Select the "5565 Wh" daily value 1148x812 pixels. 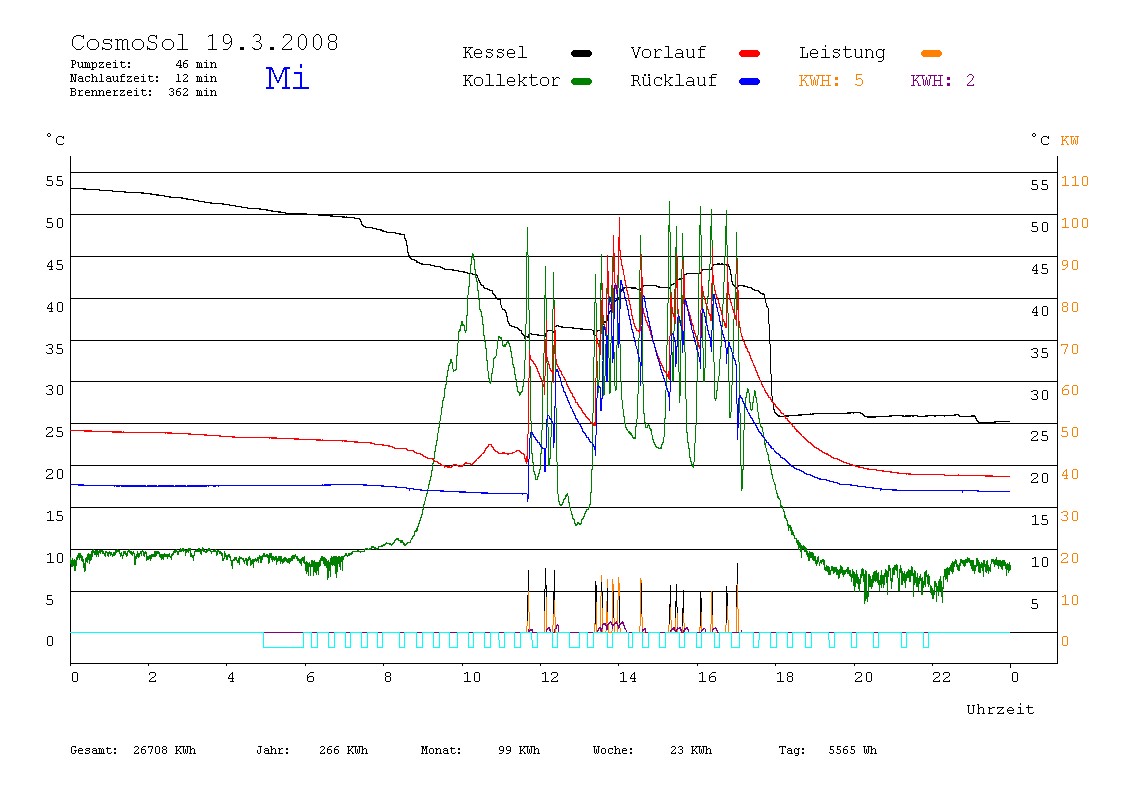[x=853, y=750]
